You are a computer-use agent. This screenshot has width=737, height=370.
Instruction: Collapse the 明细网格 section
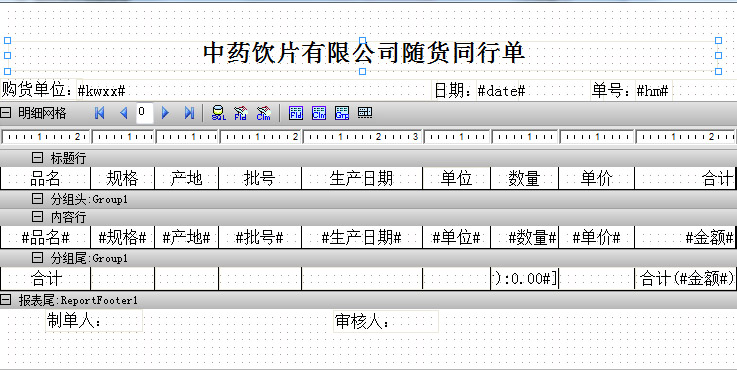[6, 113]
